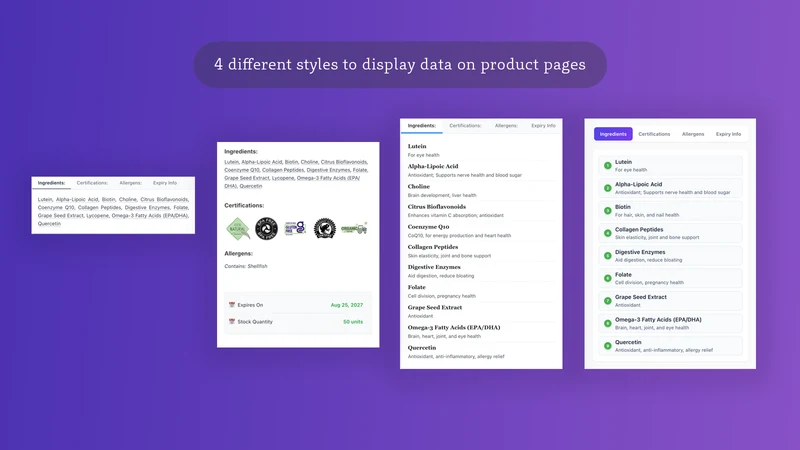Click Folate heading in serif list panel
This screenshot has width=800, height=450.
[x=416, y=287]
